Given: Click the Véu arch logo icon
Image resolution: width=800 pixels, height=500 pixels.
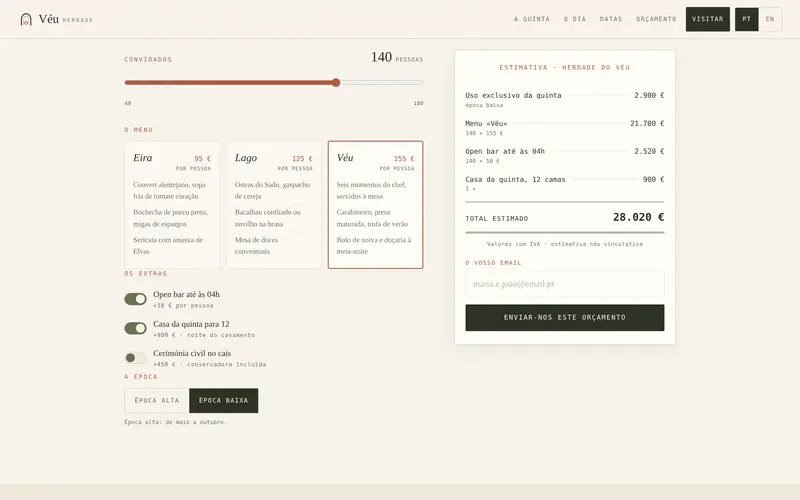Looking at the screenshot, I should pos(26,19).
